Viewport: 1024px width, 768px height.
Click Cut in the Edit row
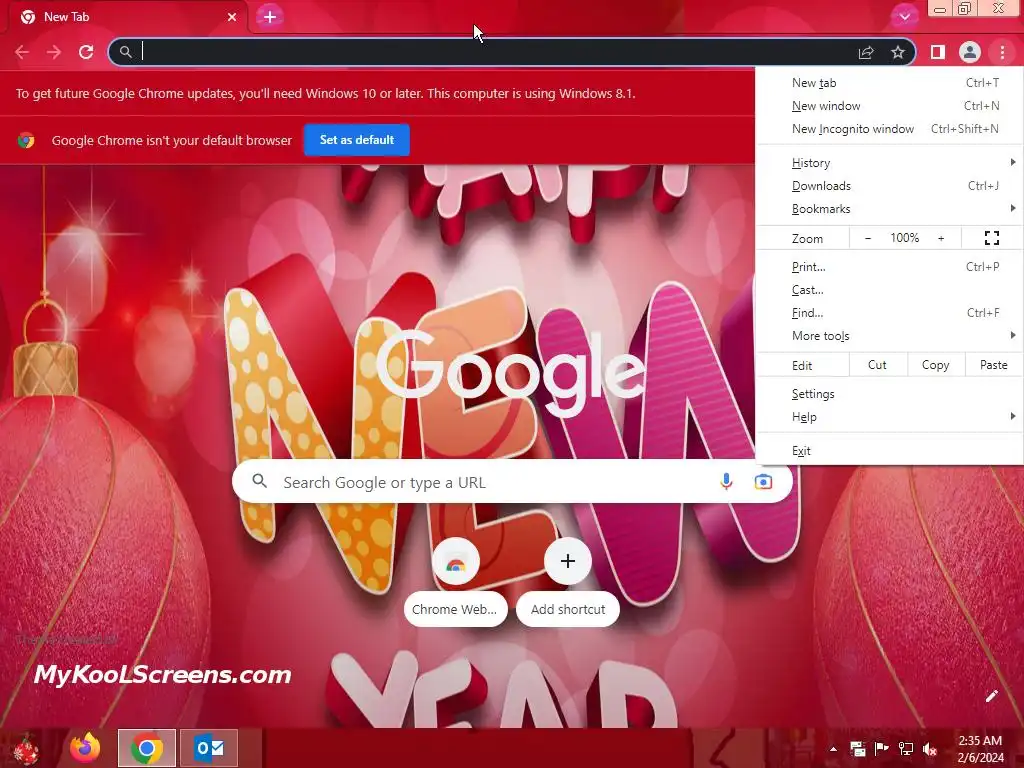point(878,365)
